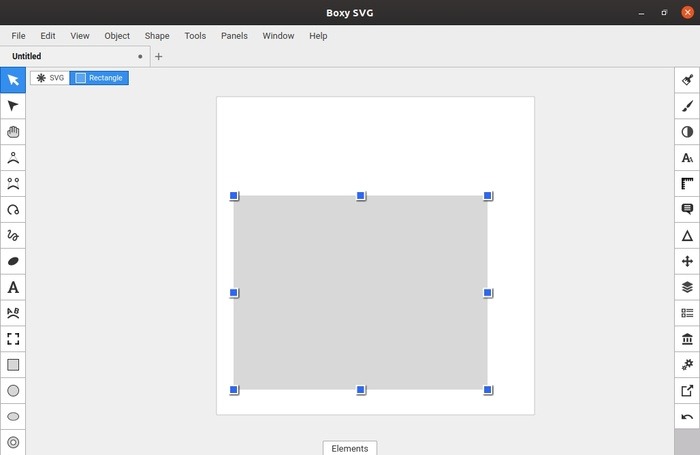Open the View menu
This screenshot has width=700, height=455.
(x=79, y=36)
